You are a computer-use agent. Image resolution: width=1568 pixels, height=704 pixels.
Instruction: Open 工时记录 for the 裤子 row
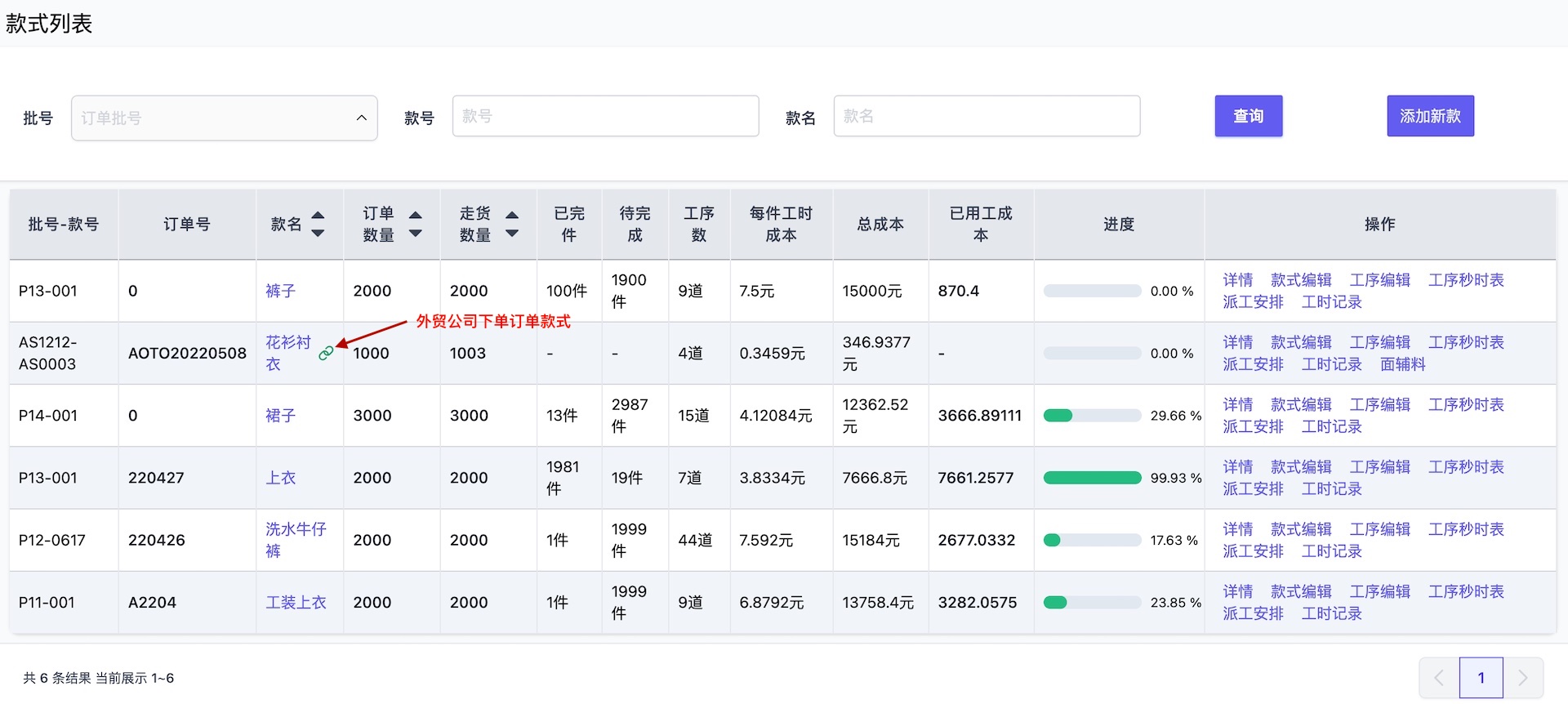point(1332,302)
